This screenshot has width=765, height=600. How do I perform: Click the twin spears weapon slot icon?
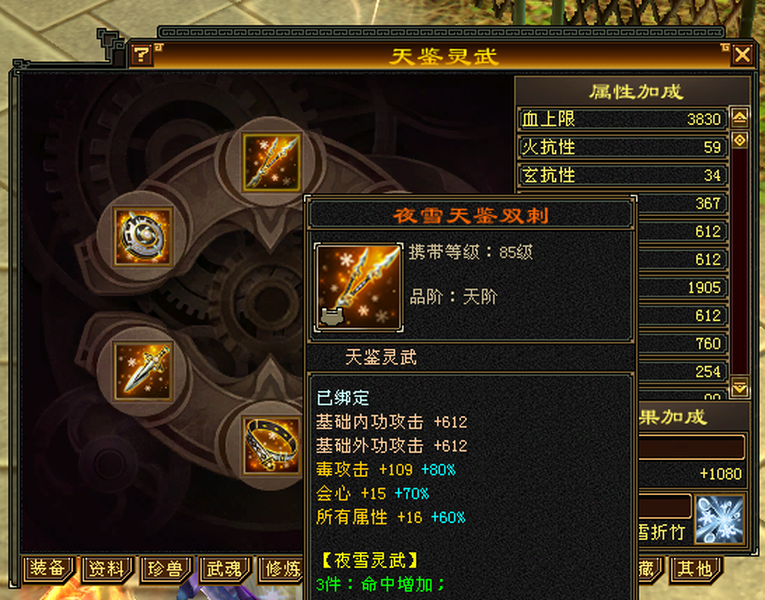pos(272,162)
